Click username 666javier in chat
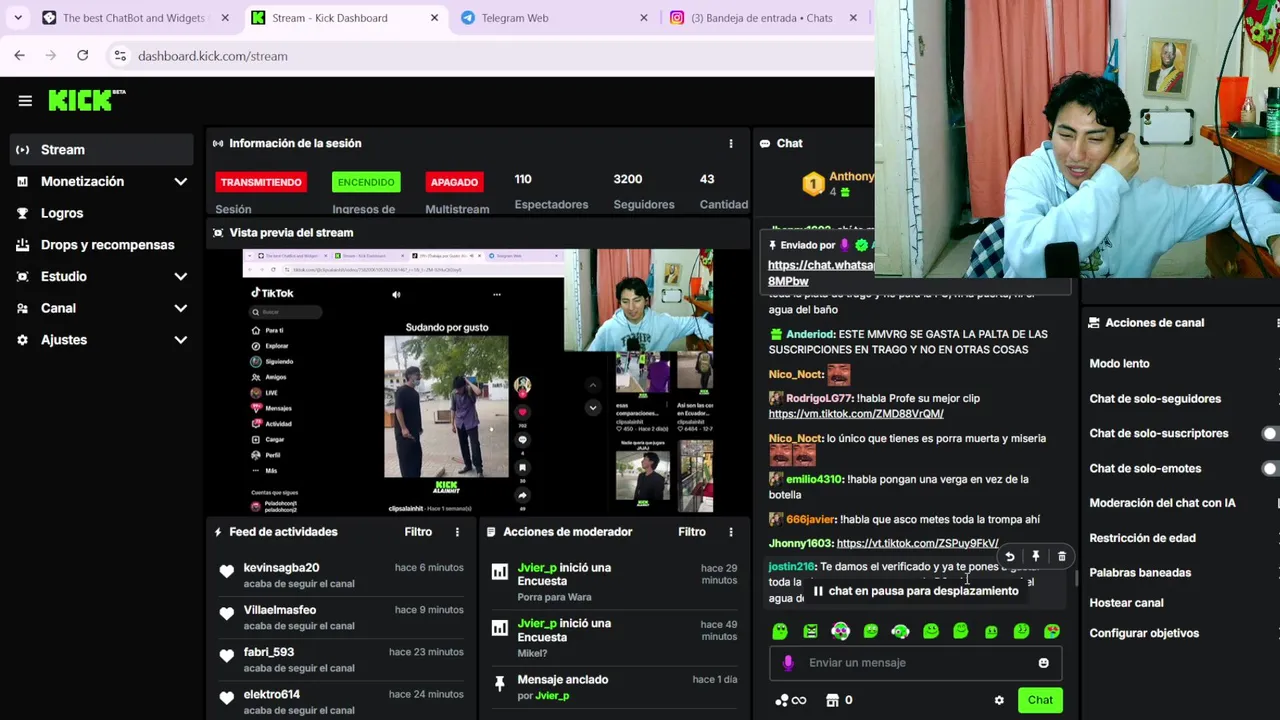Image resolution: width=1280 pixels, height=720 pixels. 810,519
